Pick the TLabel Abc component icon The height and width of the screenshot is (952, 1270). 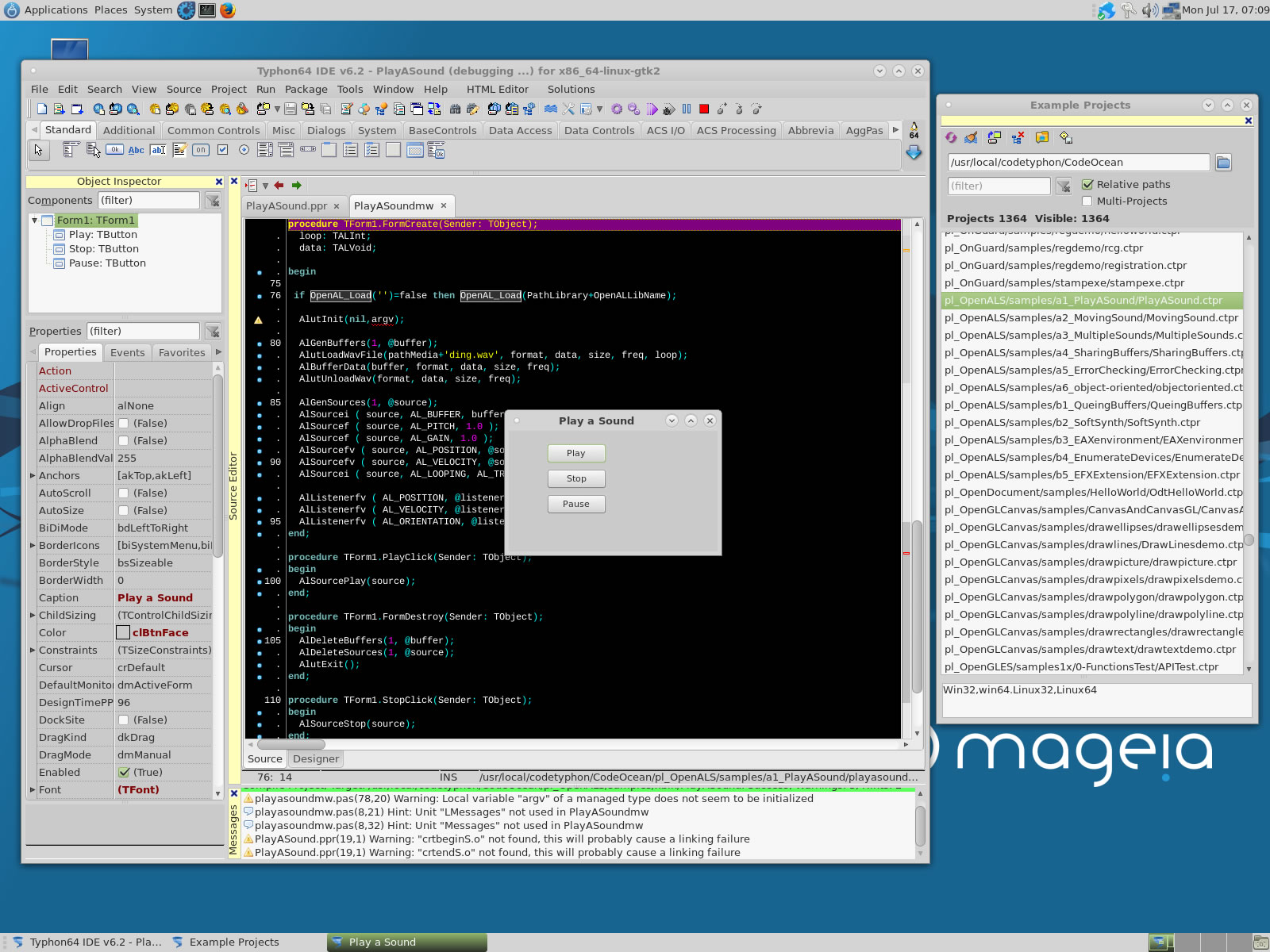click(x=137, y=150)
